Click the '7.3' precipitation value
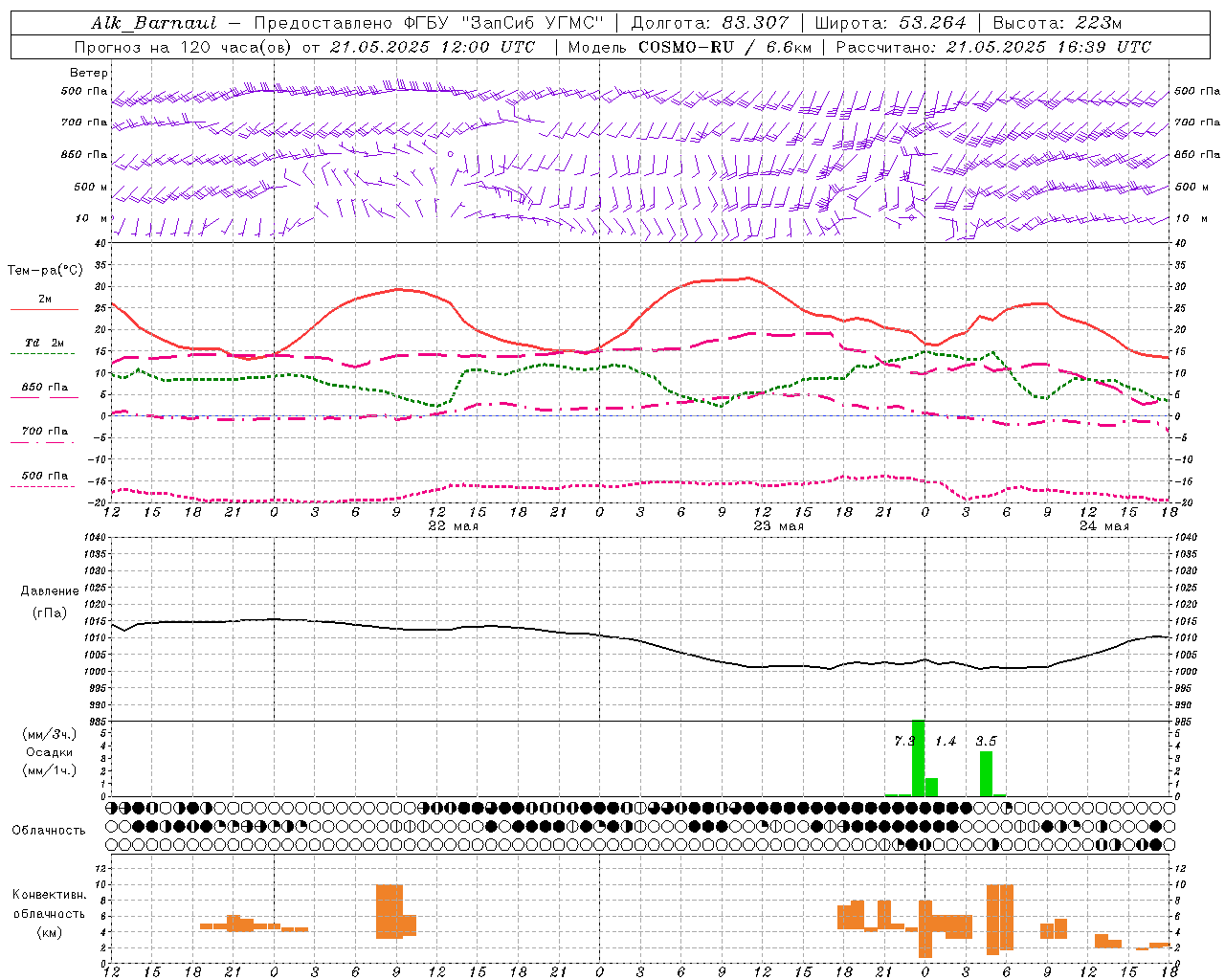This screenshot has width=1225, height=980. [x=903, y=742]
